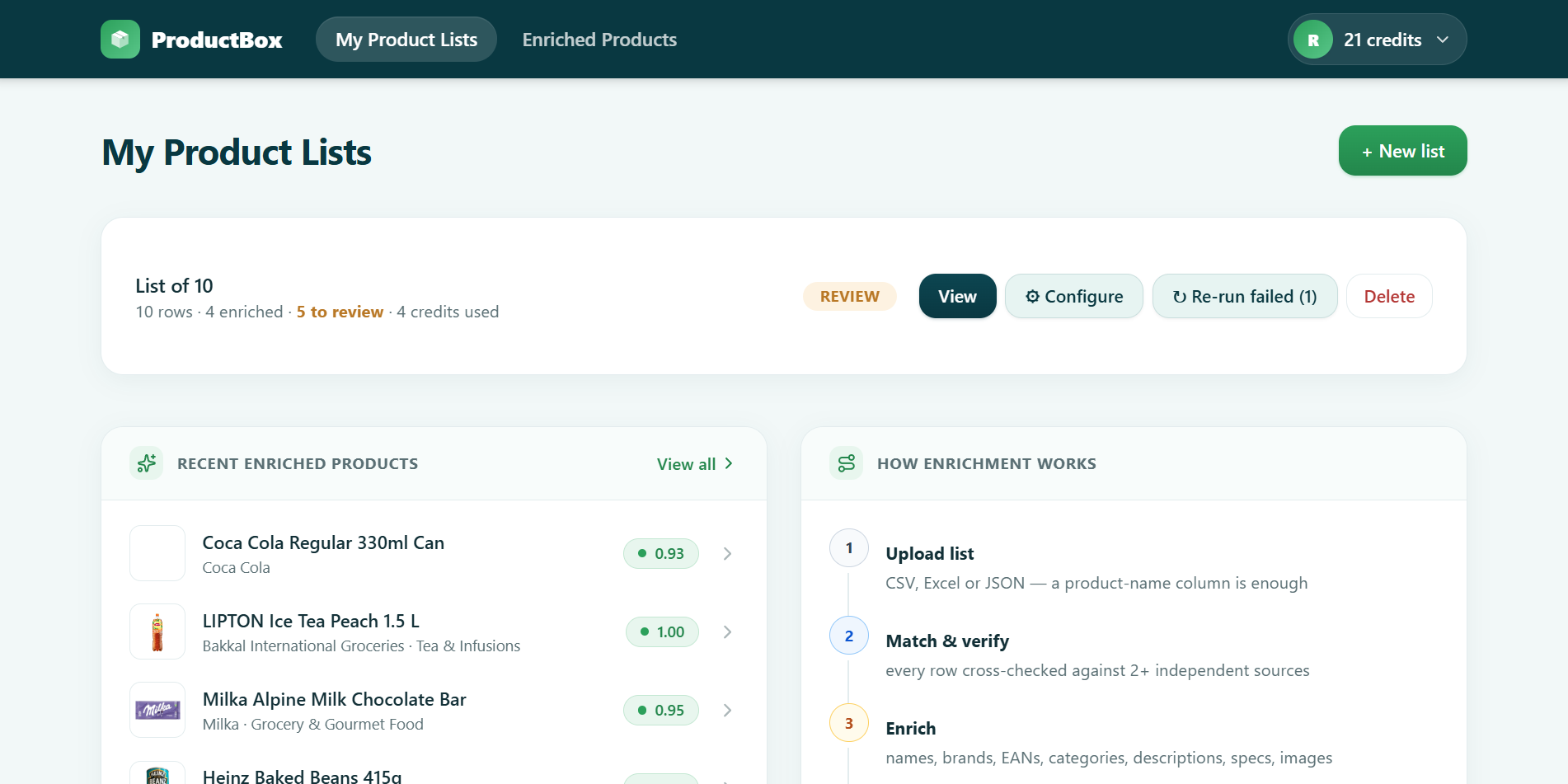Click the How Enrichment Works workflow icon
The height and width of the screenshot is (784, 1568).
tap(847, 463)
